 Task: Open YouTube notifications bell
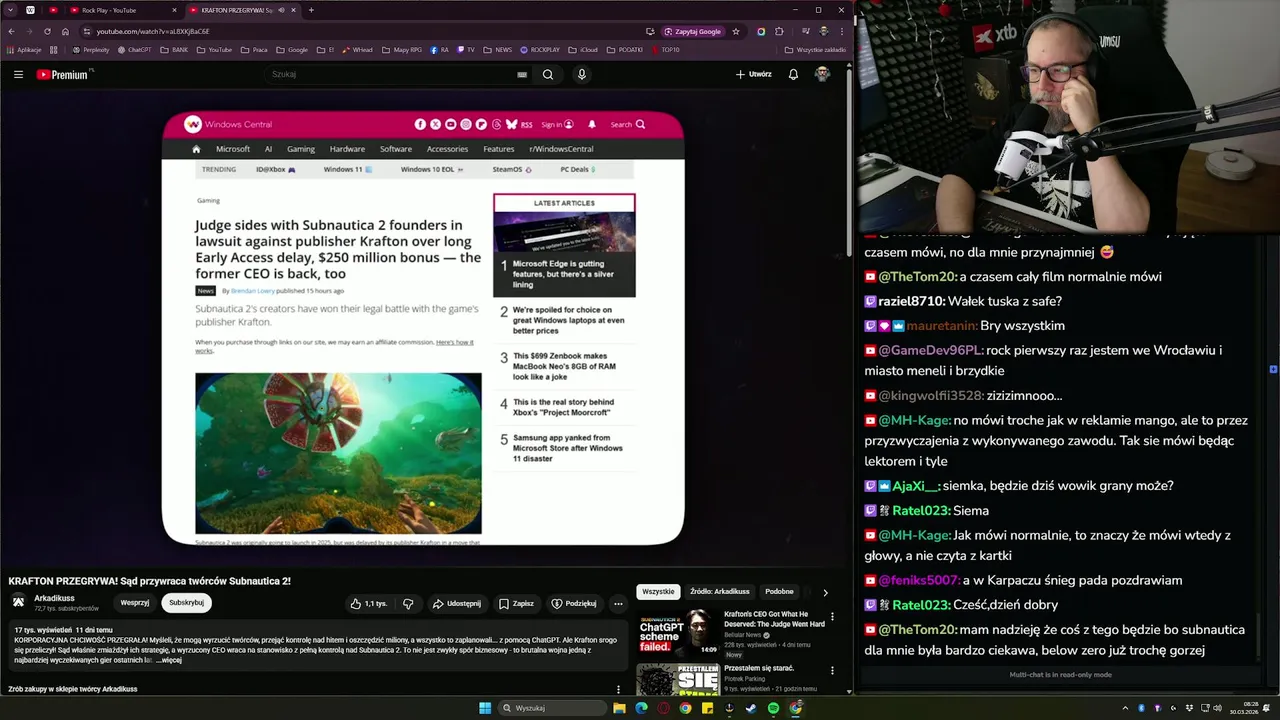(x=793, y=74)
